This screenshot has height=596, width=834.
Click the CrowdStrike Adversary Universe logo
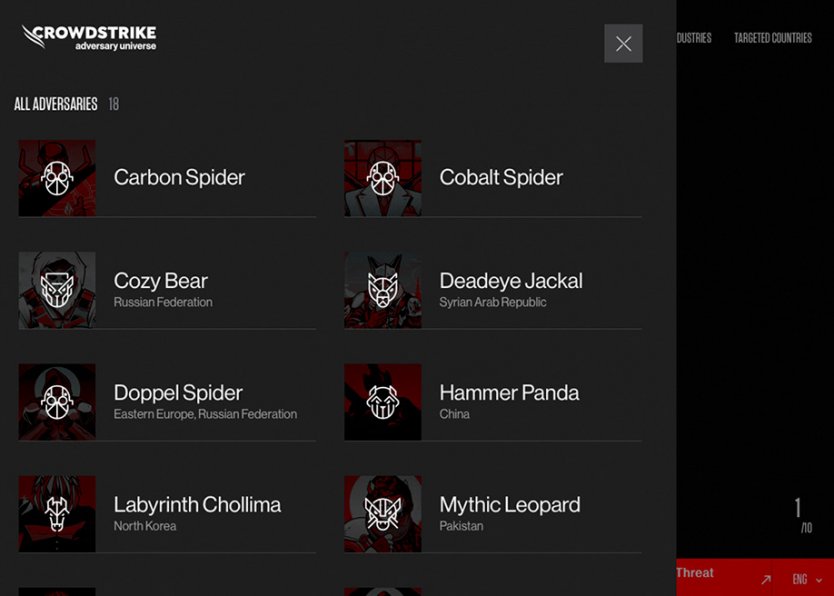click(x=91, y=38)
